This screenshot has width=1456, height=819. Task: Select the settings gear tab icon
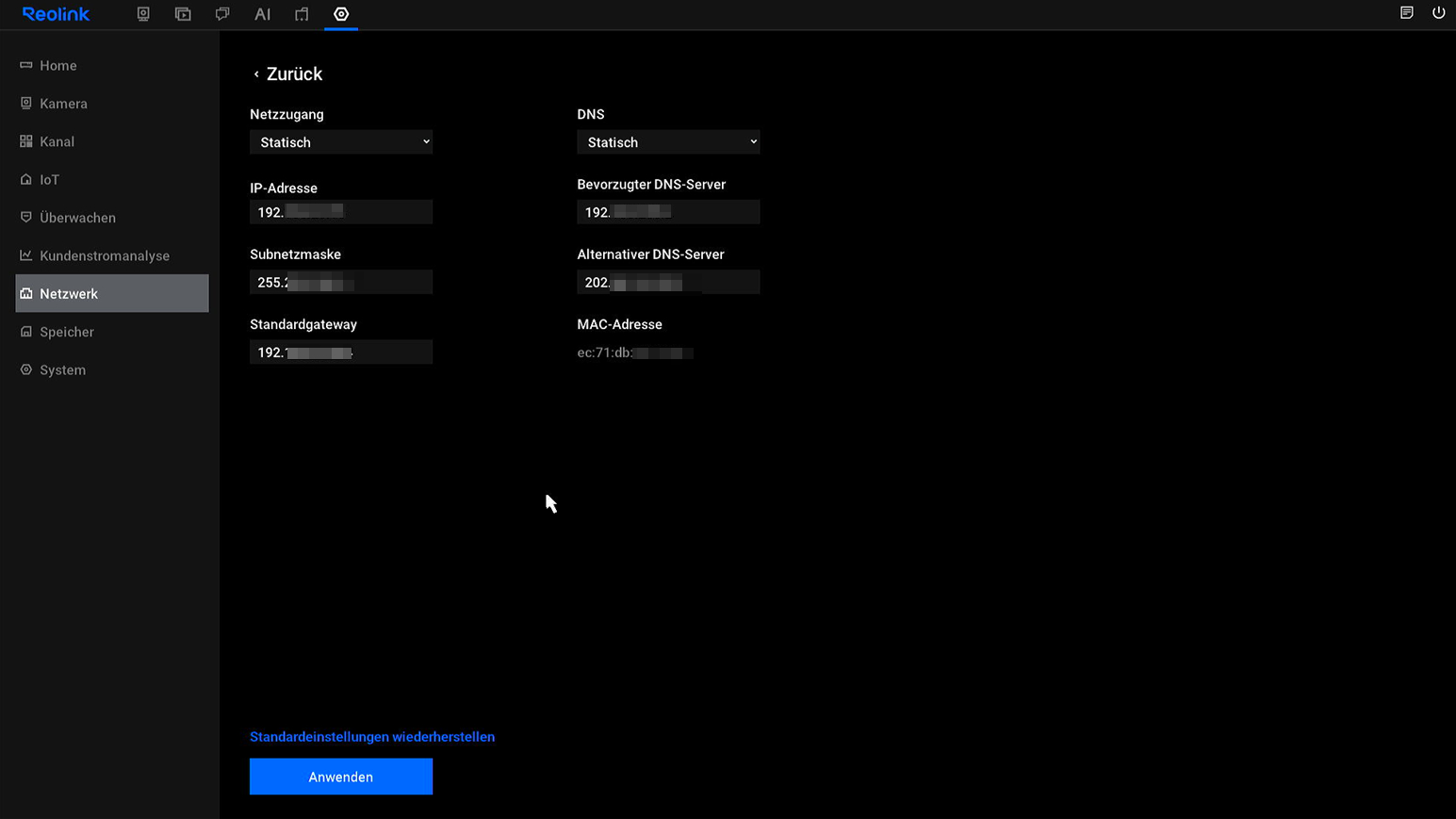tap(341, 14)
